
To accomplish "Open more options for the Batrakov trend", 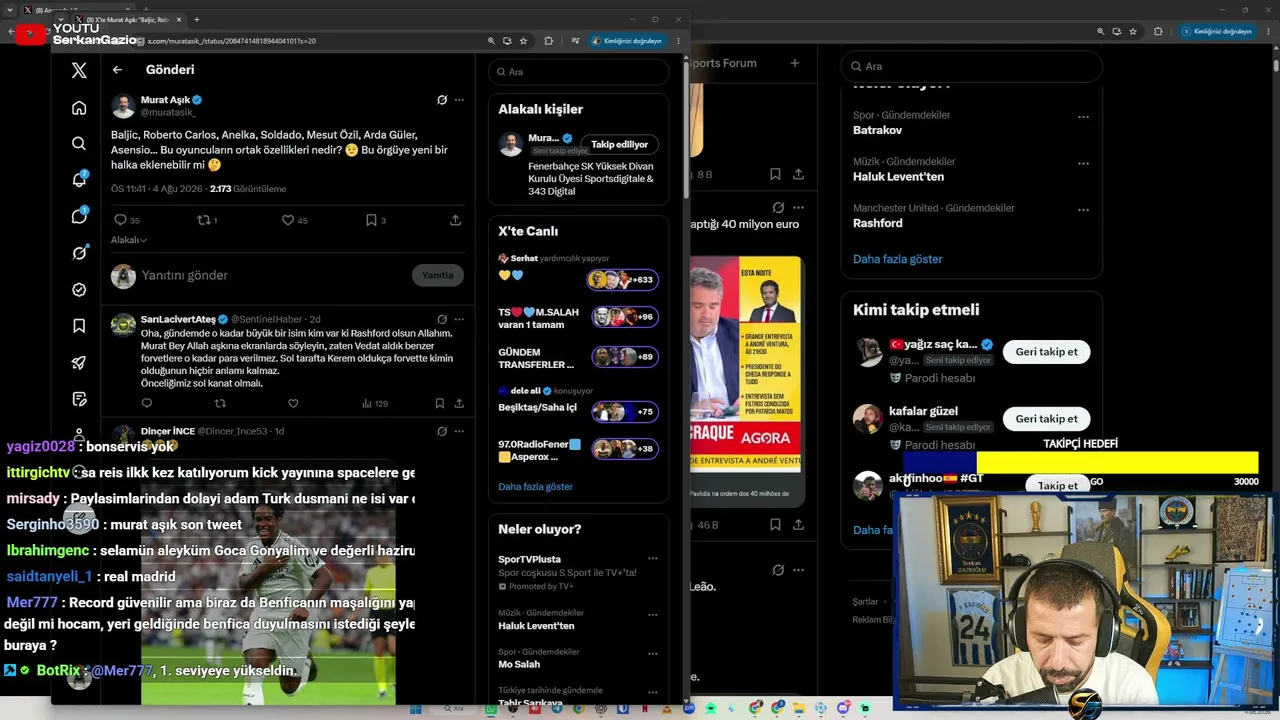I will coord(1083,117).
